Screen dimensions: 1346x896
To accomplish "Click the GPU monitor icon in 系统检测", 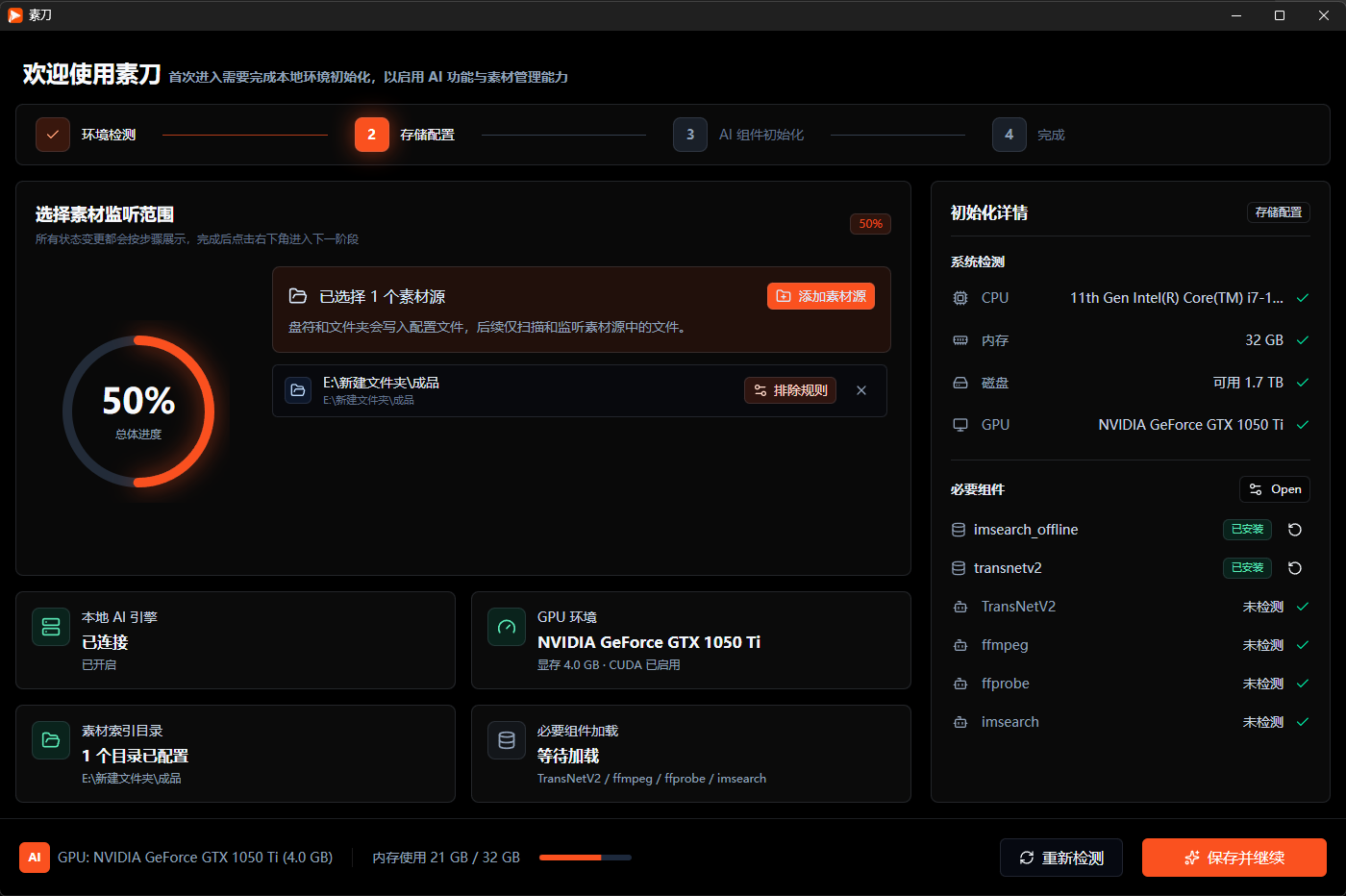I will [x=960, y=425].
